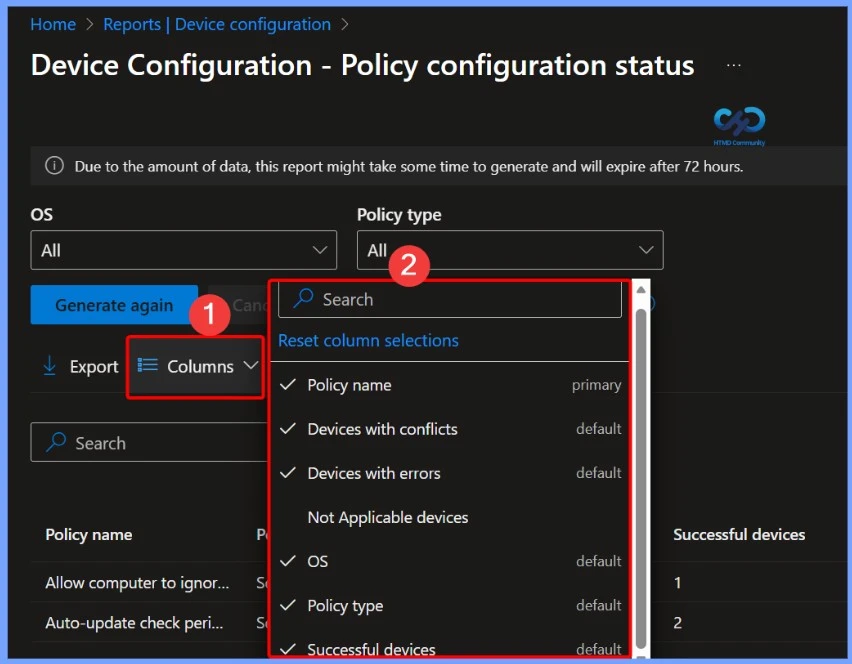Click the HTMD Community logo
This screenshot has width=852, height=664.
[738, 123]
